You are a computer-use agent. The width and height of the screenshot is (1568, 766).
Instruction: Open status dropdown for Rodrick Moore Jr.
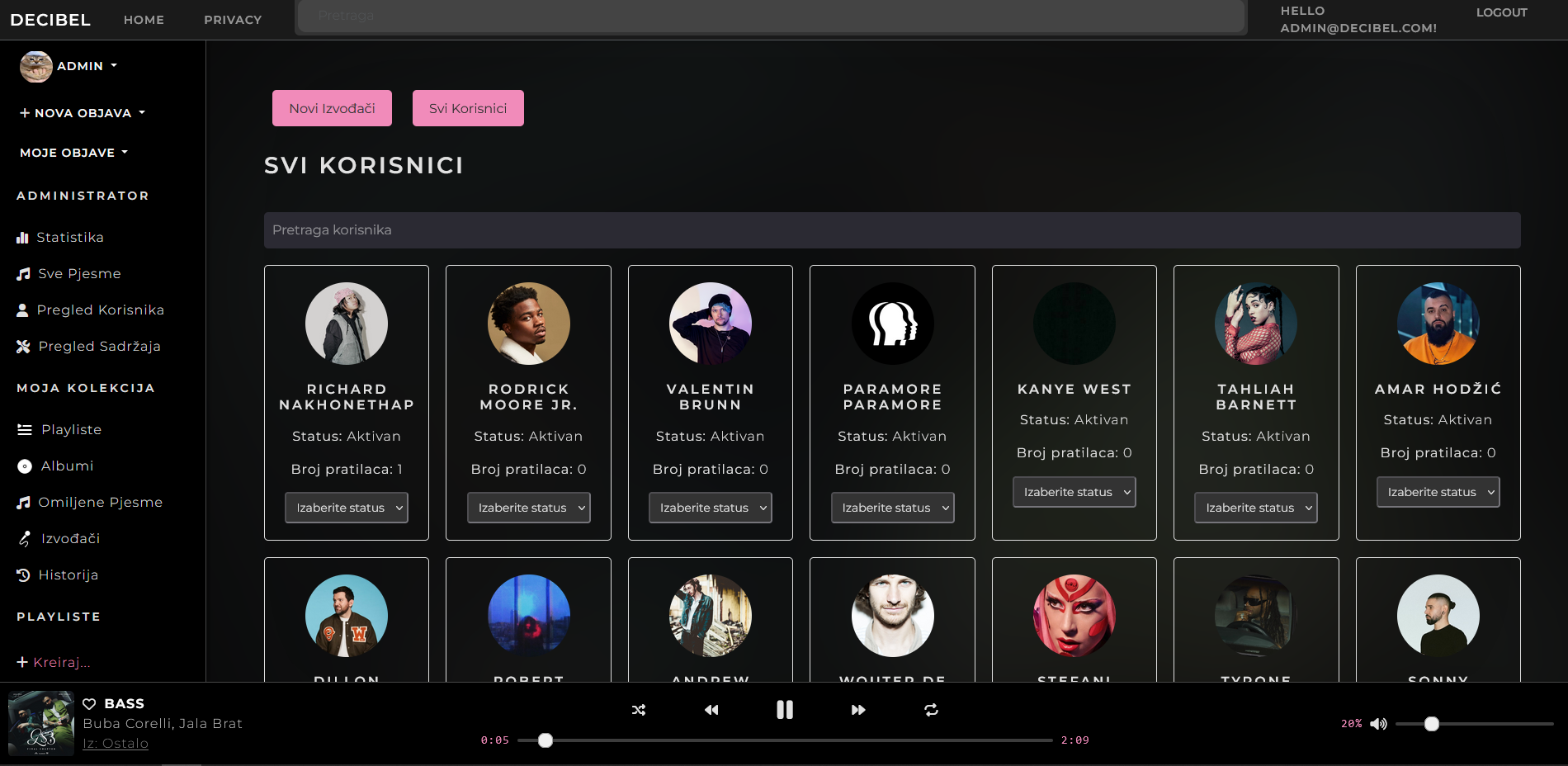click(x=529, y=508)
